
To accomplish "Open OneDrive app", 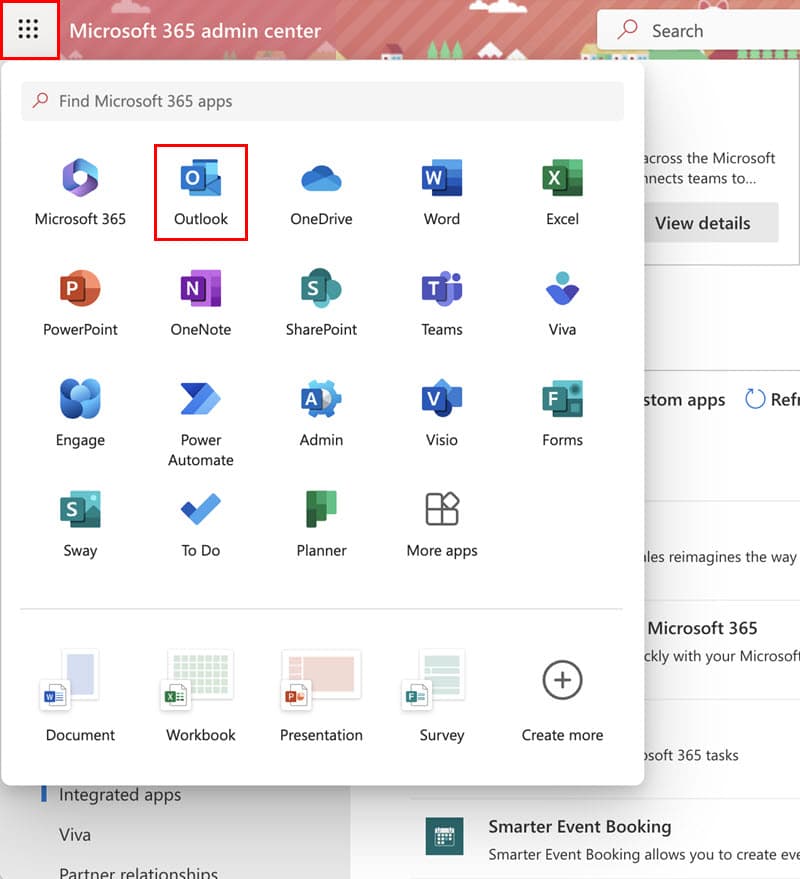I will click(321, 193).
